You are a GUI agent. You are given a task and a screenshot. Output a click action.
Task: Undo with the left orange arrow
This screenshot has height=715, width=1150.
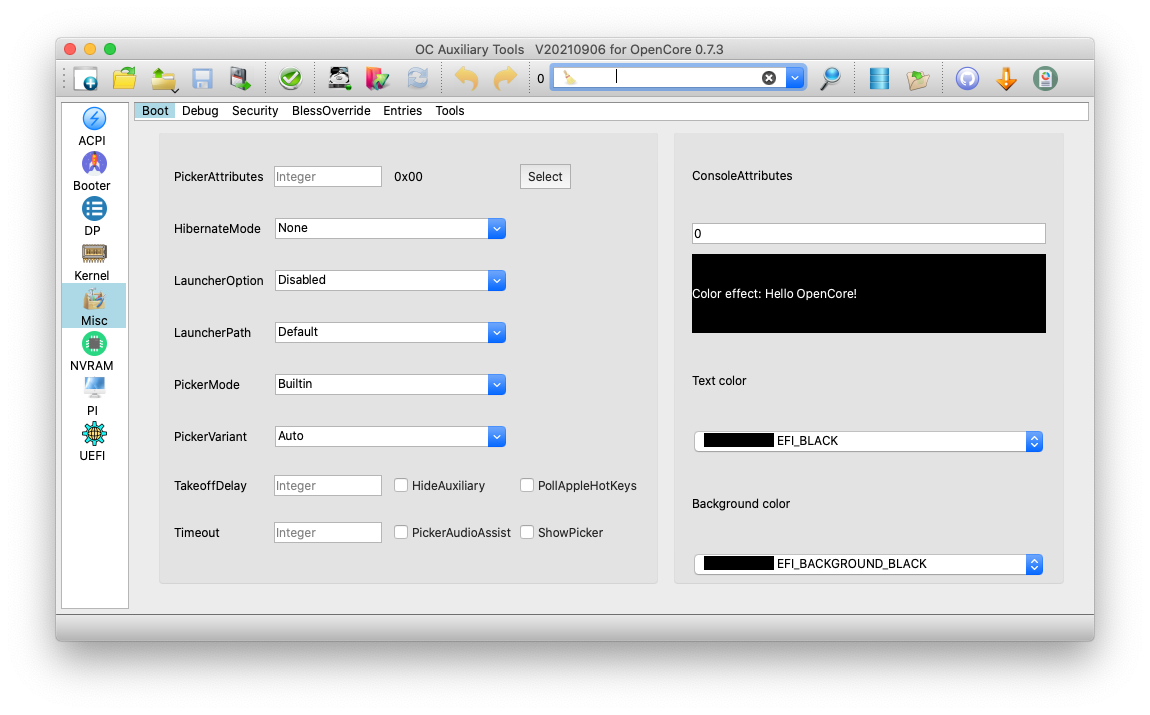[x=466, y=78]
